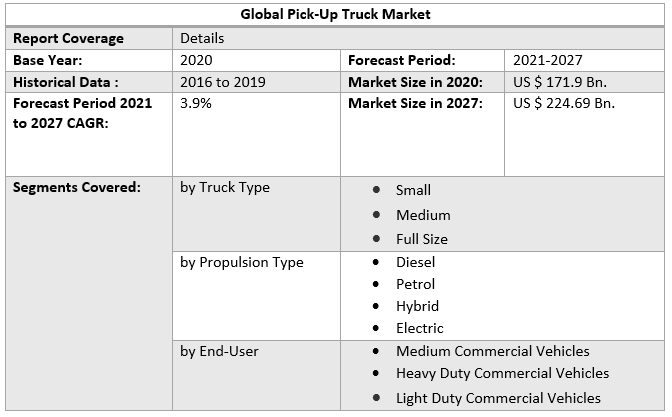Click the Details header cell
This screenshot has width=672, height=417.
click(x=202, y=38)
